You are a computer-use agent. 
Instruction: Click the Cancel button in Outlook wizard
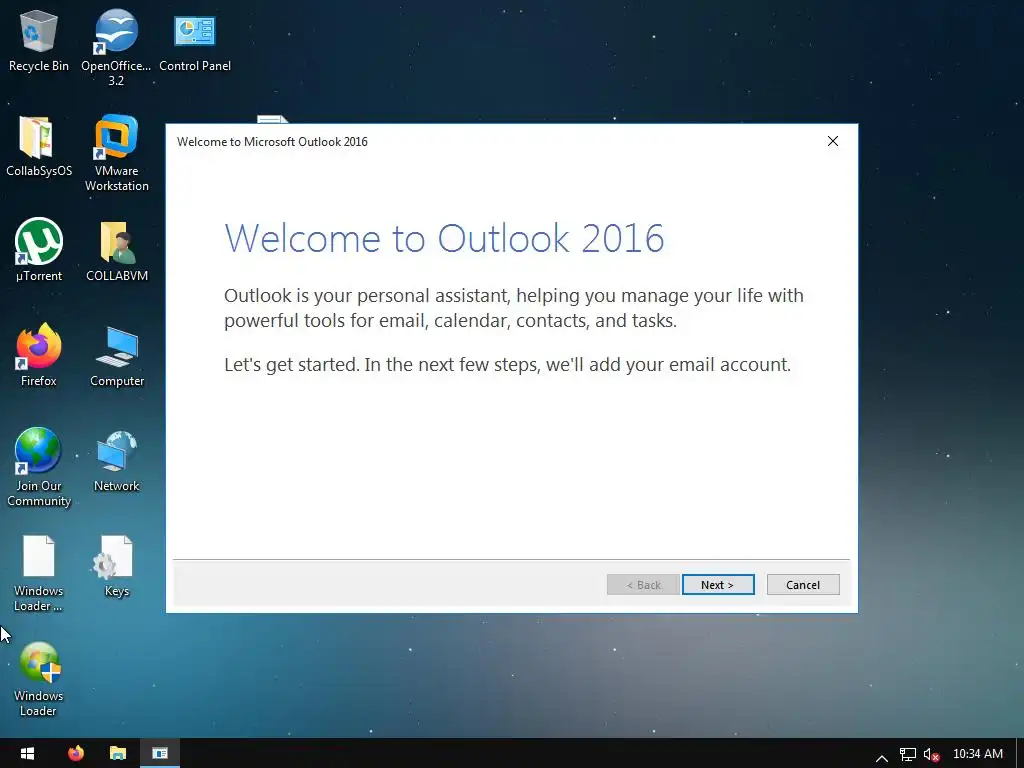pos(803,584)
